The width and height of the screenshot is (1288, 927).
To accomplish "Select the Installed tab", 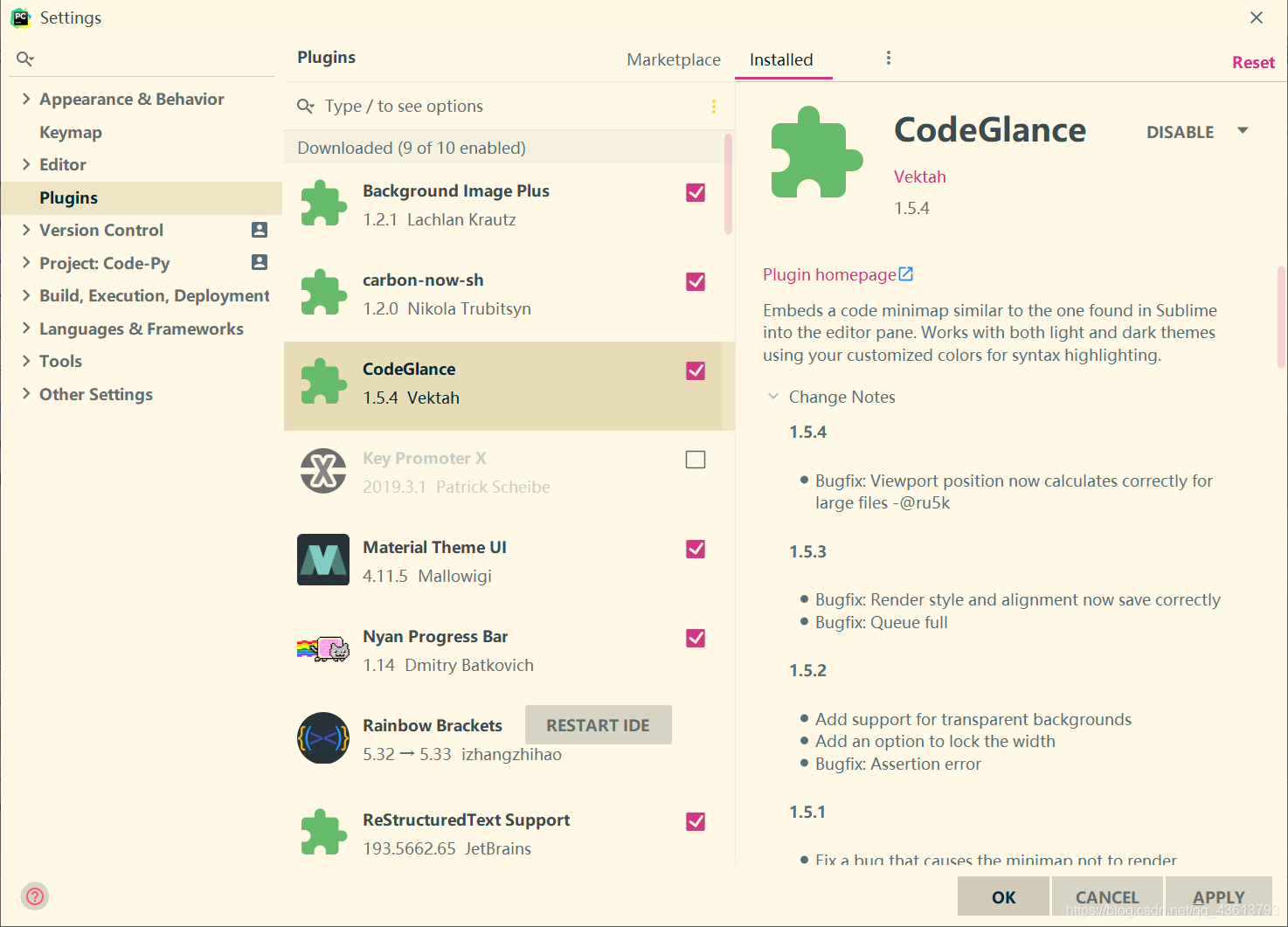I will click(x=781, y=59).
